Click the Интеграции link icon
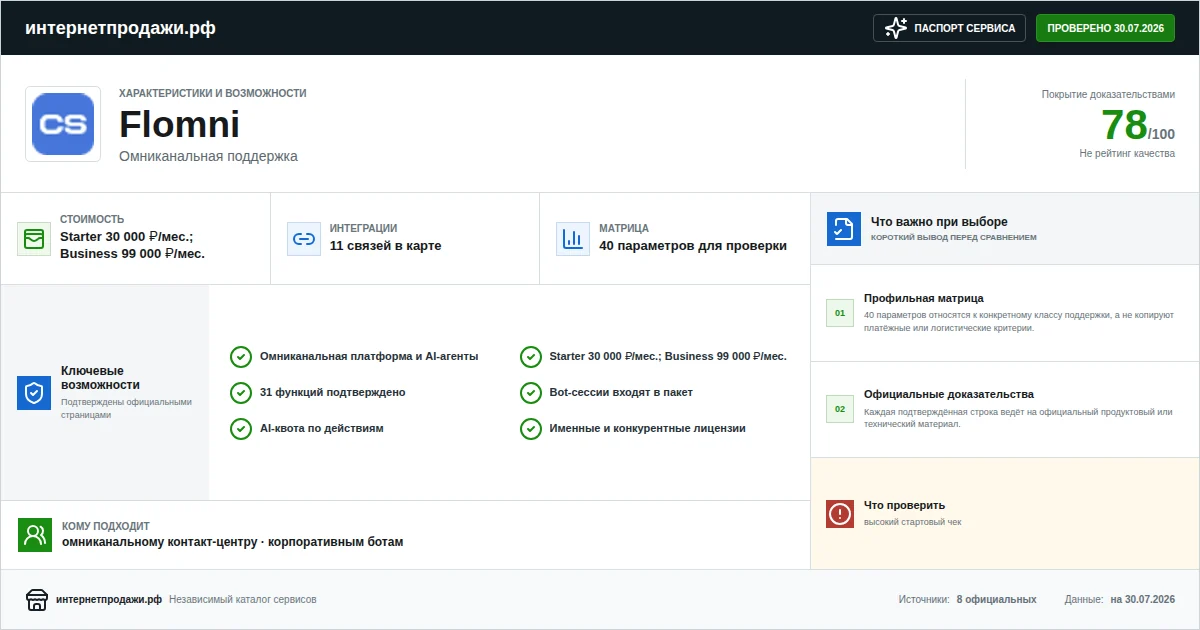 [304, 239]
